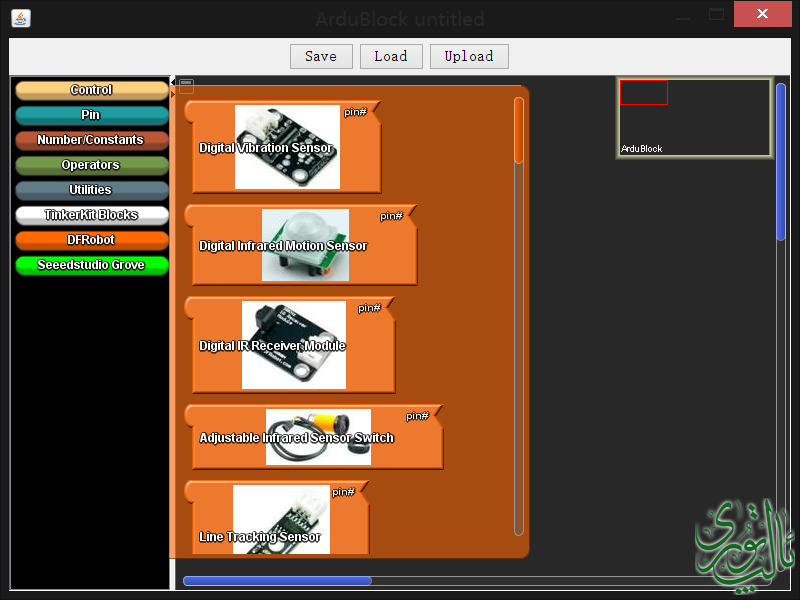Click the red viewport box in minimap
800x600 pixels.
click(644, 92)
